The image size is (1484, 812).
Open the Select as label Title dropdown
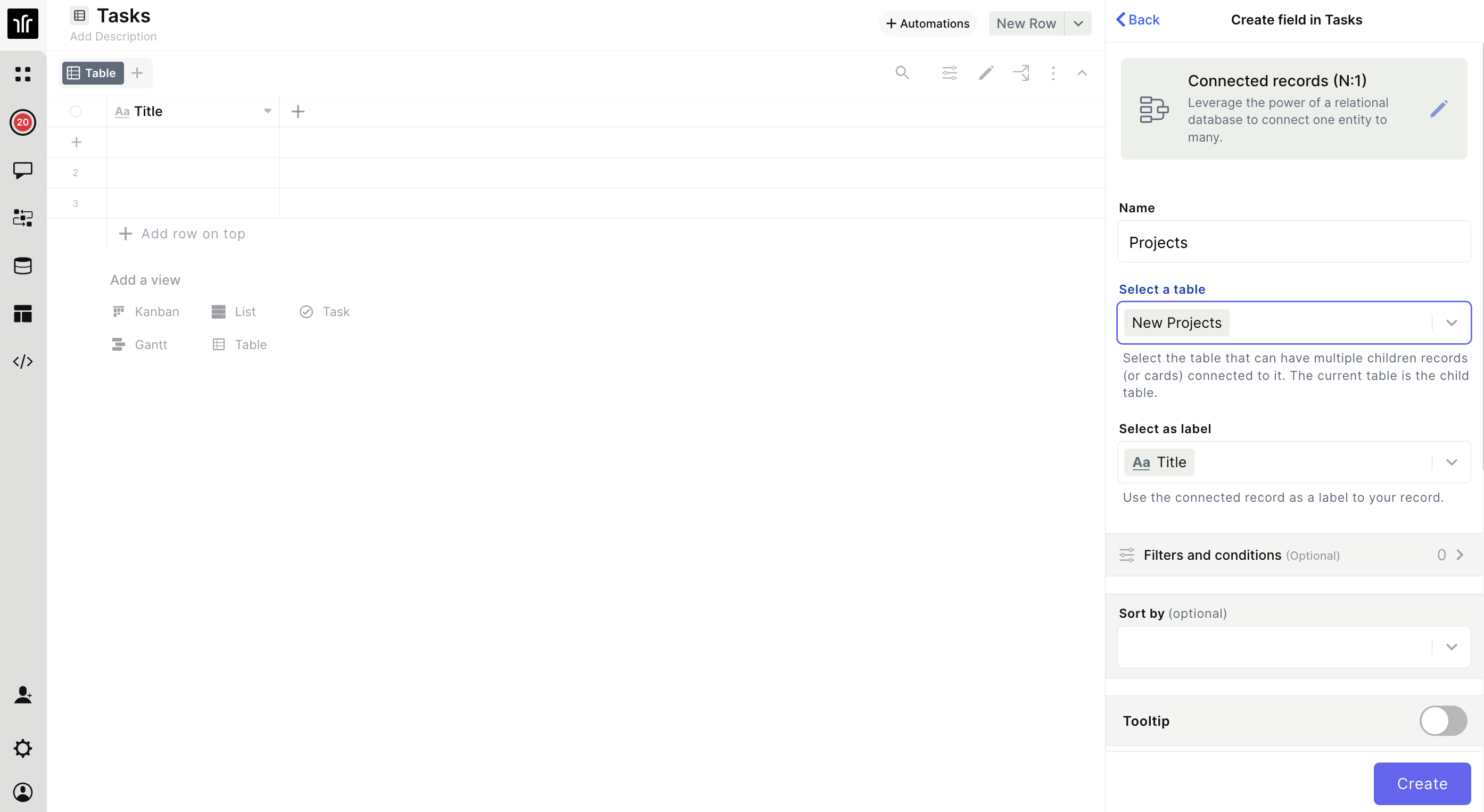pyautogui.click(x=1451, y=462)
